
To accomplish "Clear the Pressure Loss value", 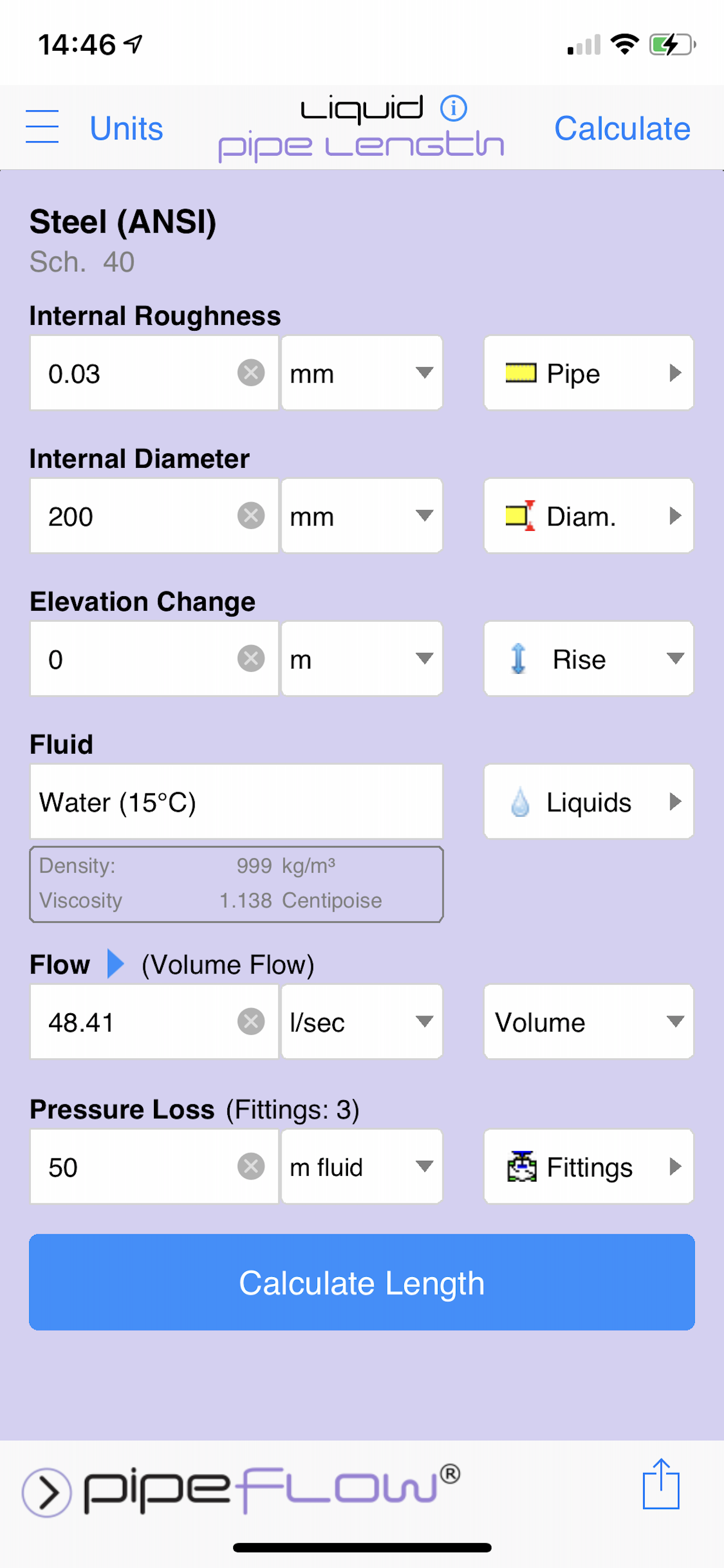I will (251, 1166).
